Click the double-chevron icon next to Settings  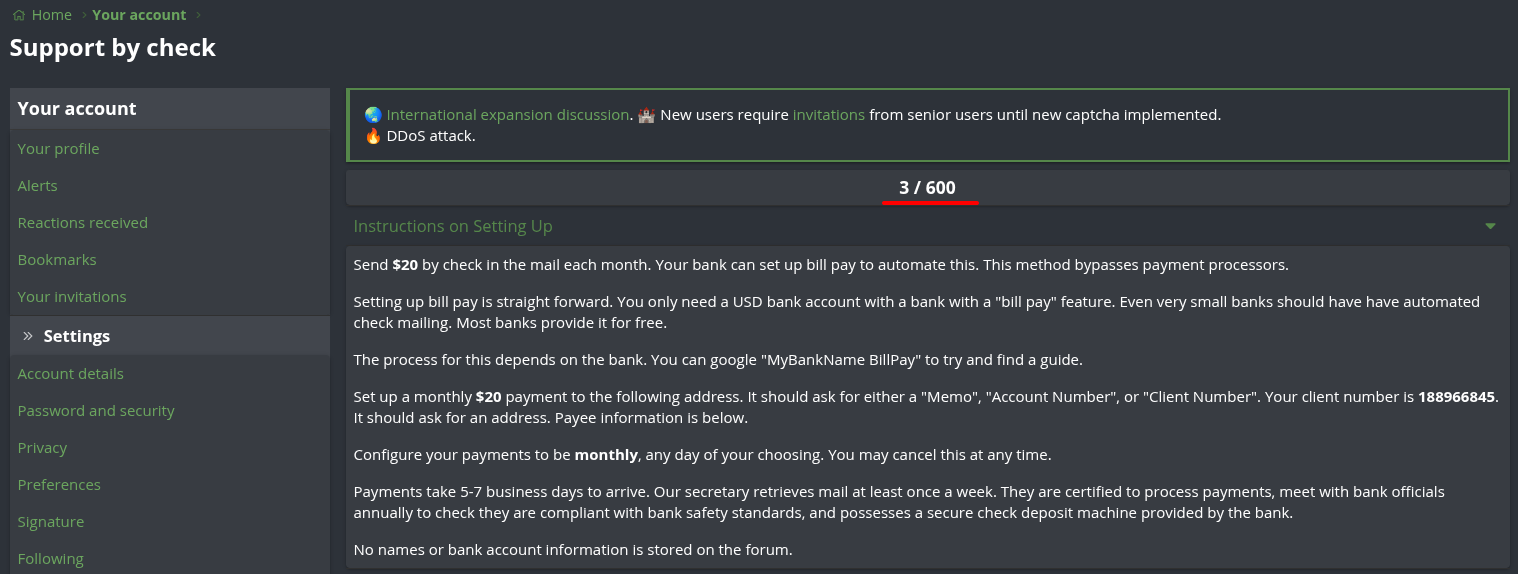28,336
